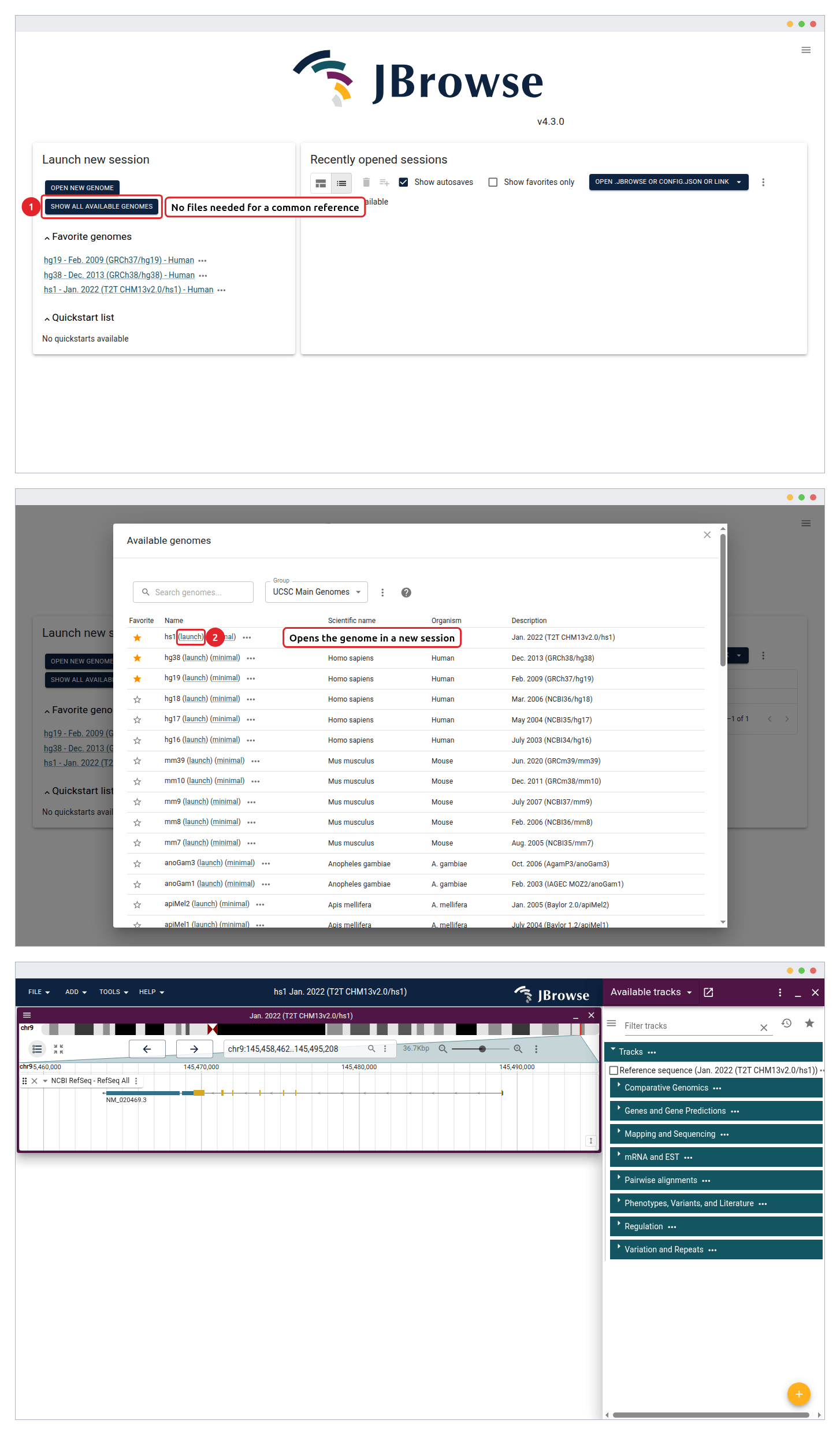Open hamburger menu on top start screen
The image size is (840, 1435).
click(x=805, y=50)
